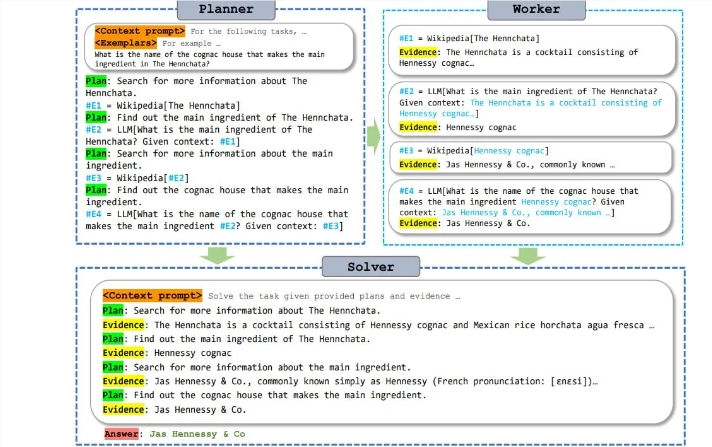Click the green arrow from Planner to Worker
712x447 pixels.
373,136
